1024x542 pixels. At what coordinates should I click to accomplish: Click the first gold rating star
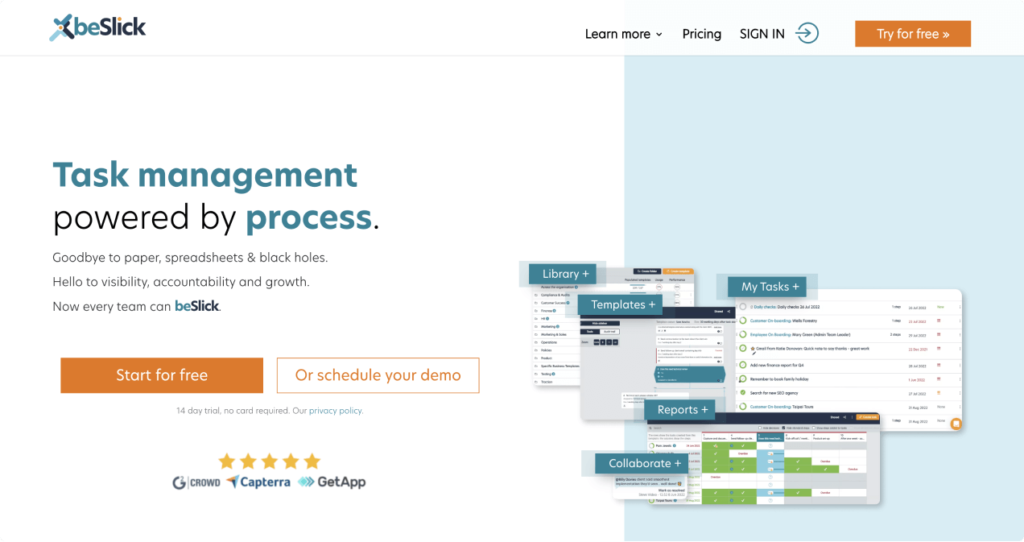226,461
